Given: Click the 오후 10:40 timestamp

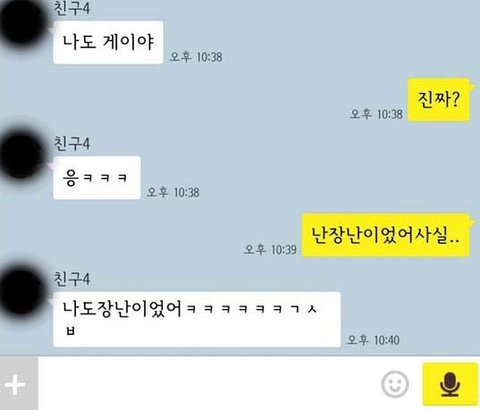Looking at the screenshot, I should pos(373,340).
